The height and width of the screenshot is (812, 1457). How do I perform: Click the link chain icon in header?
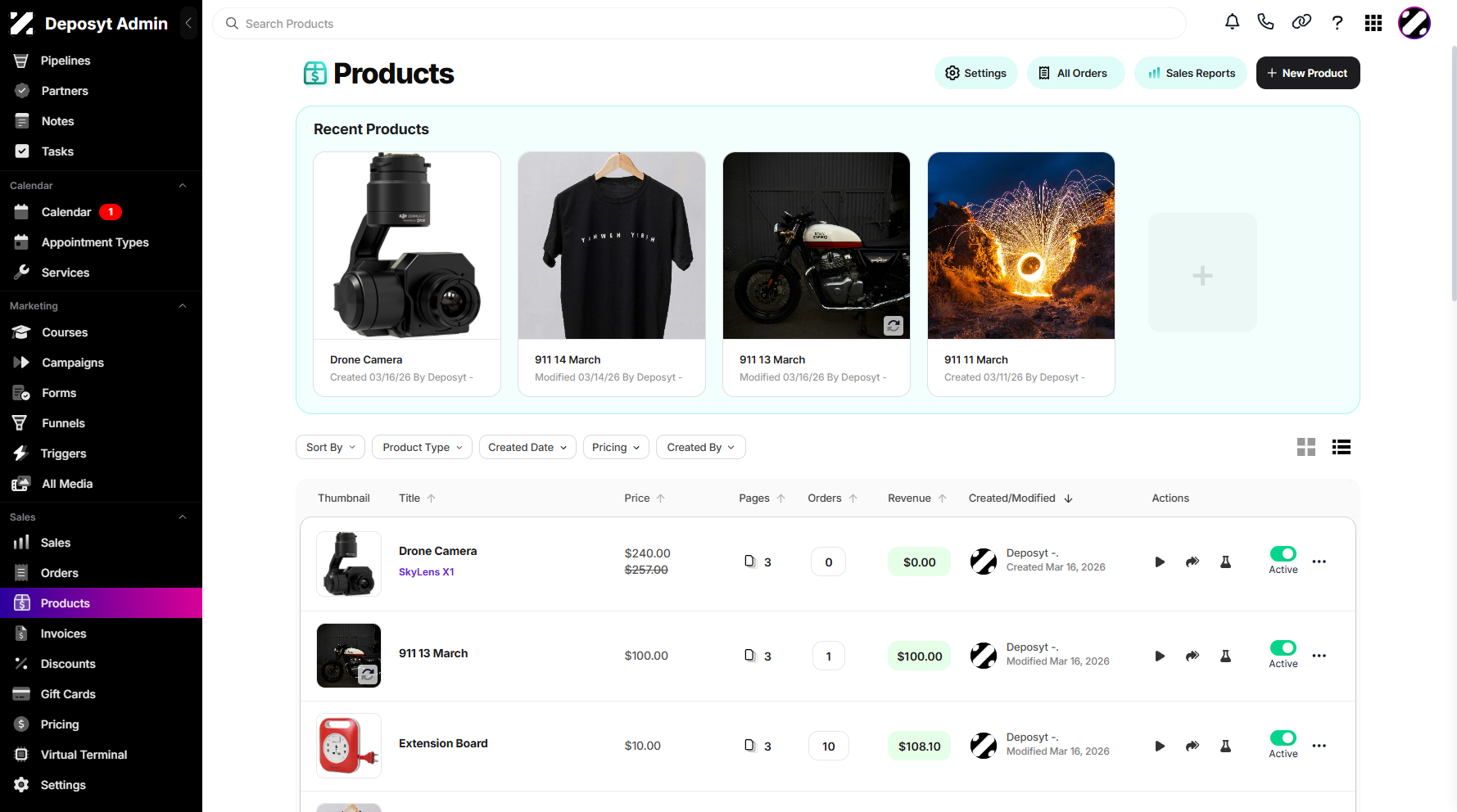[1301, 22]
